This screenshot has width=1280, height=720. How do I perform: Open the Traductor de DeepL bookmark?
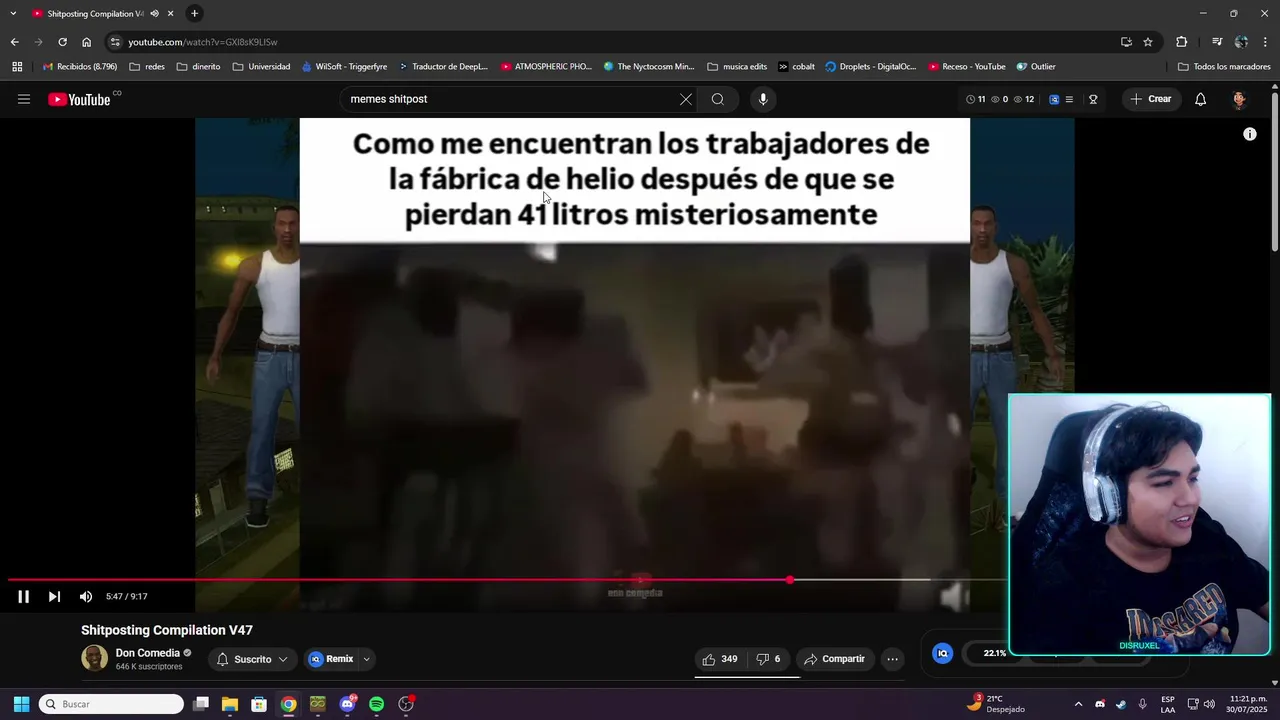(x=443, y=67)
